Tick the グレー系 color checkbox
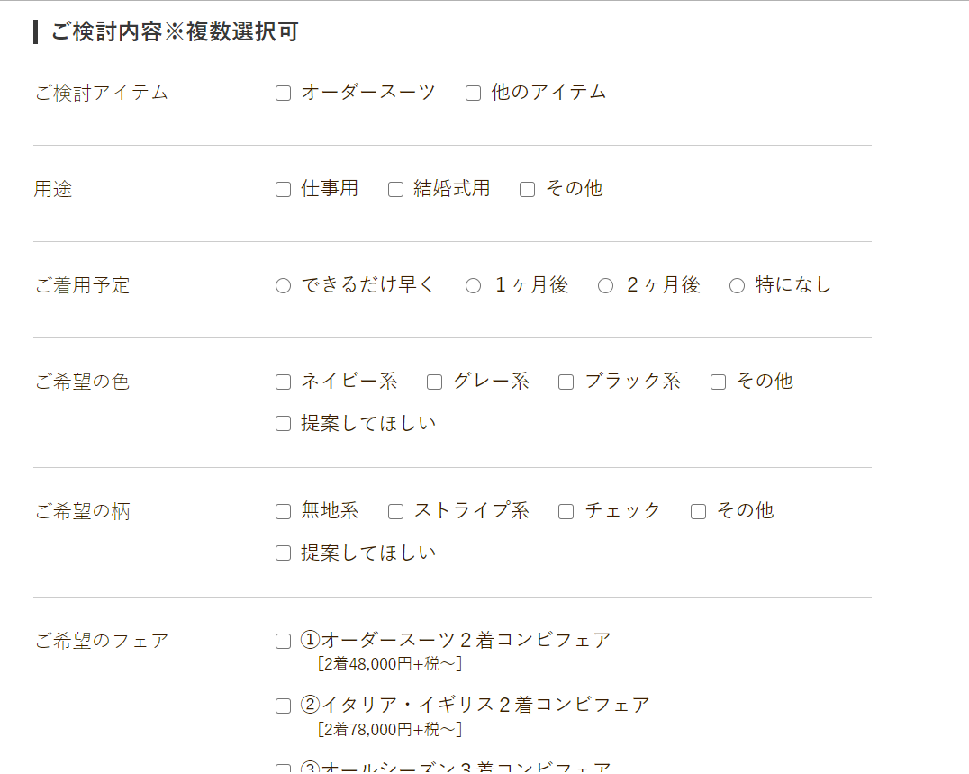Image resolution: width=969 pixels, height=774 pixels. tap(434, 382)
